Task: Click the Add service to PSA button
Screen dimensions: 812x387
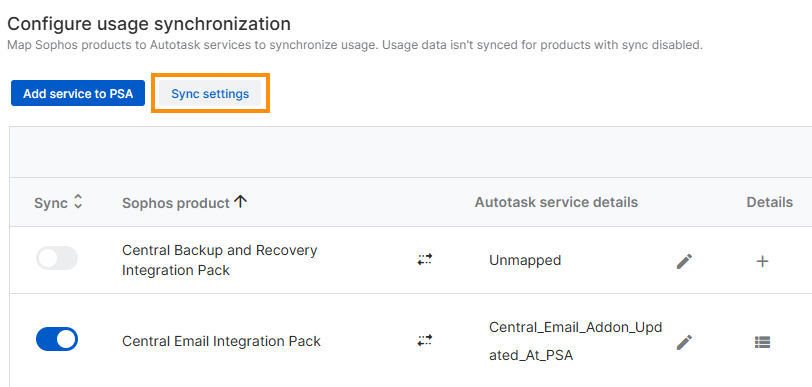Action: 78,93
